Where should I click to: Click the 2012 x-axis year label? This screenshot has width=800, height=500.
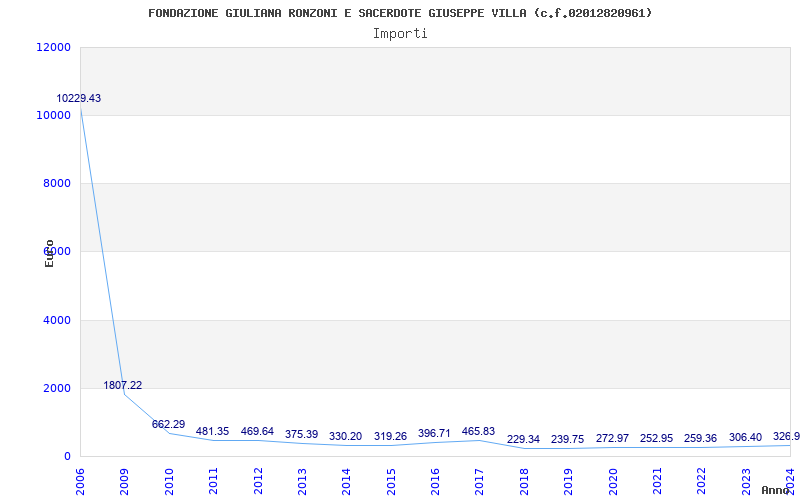coord(258,482)
